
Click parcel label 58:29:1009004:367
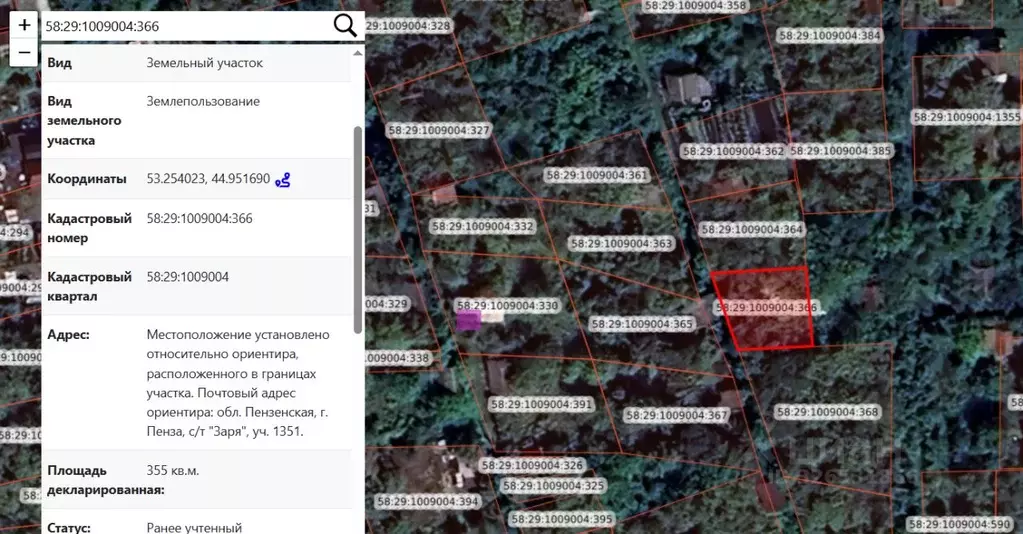pos(676,415)
